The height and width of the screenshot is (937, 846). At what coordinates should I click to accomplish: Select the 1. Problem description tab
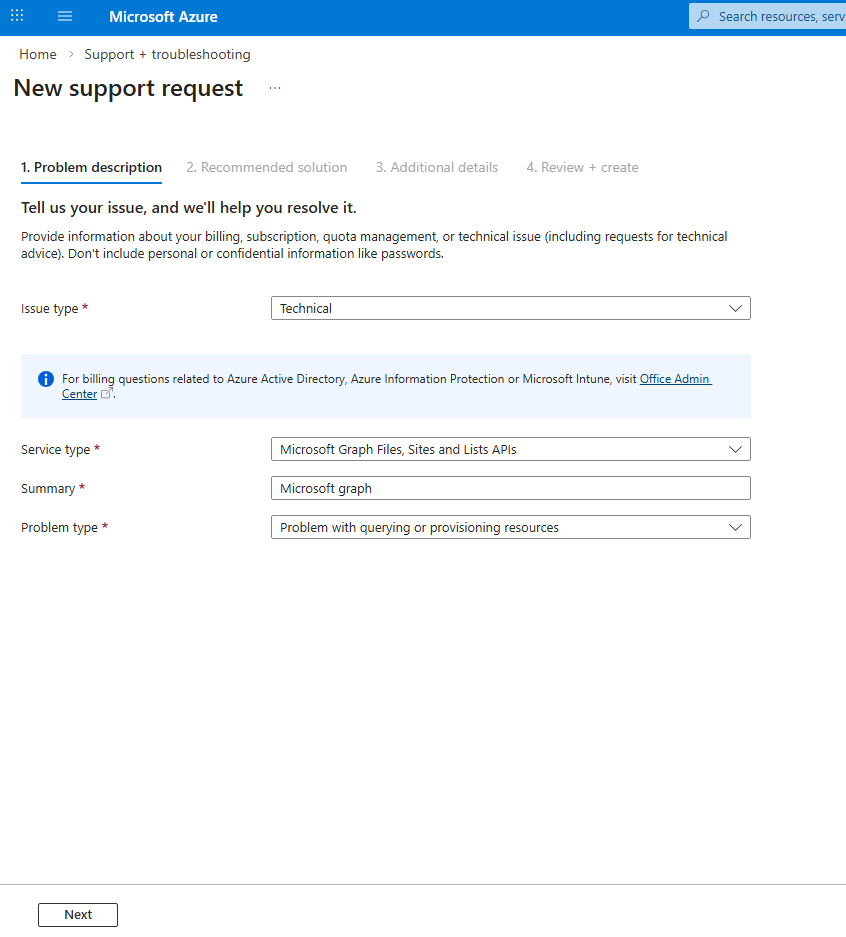tap(91, 167)
